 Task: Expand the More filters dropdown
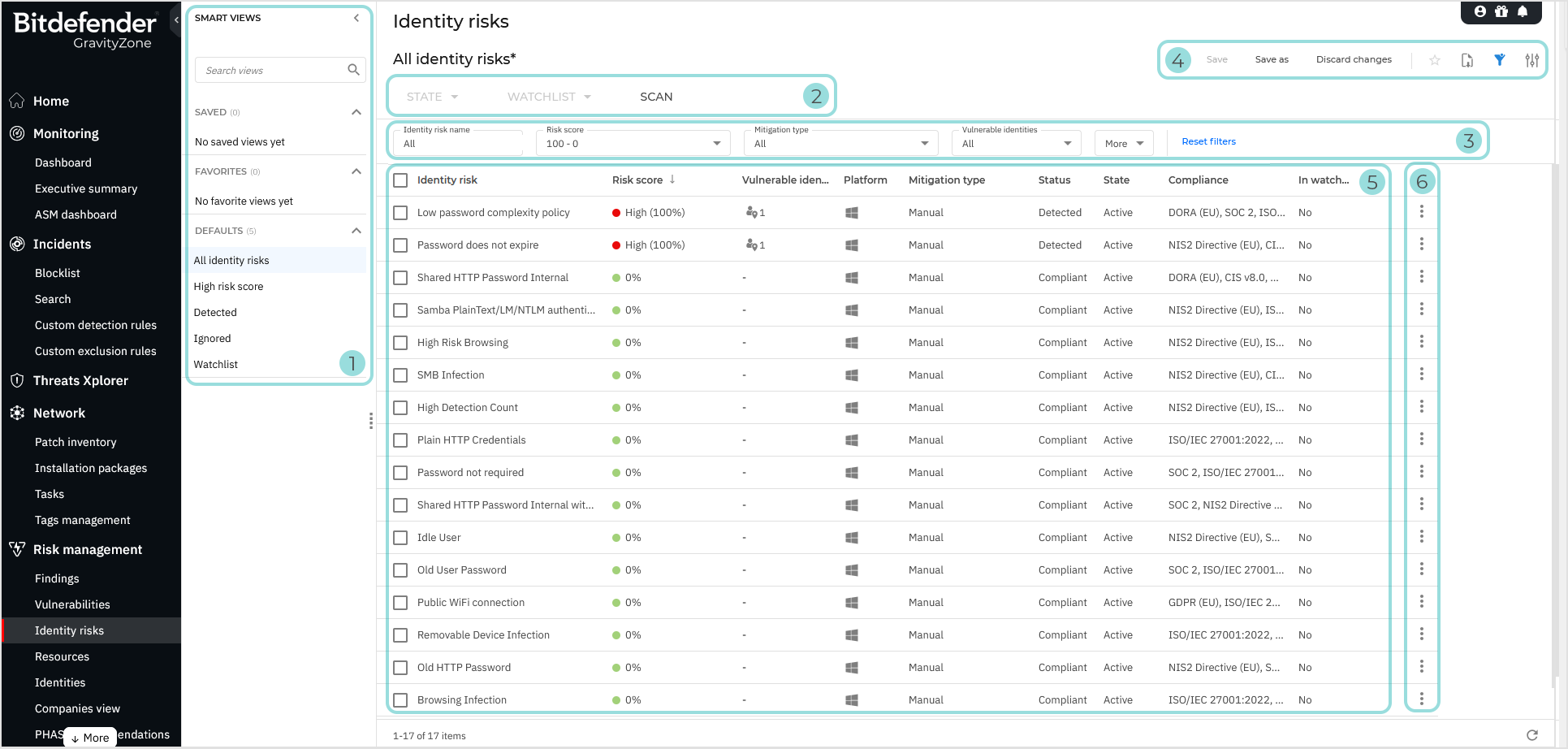click(x=1123, y=143)
